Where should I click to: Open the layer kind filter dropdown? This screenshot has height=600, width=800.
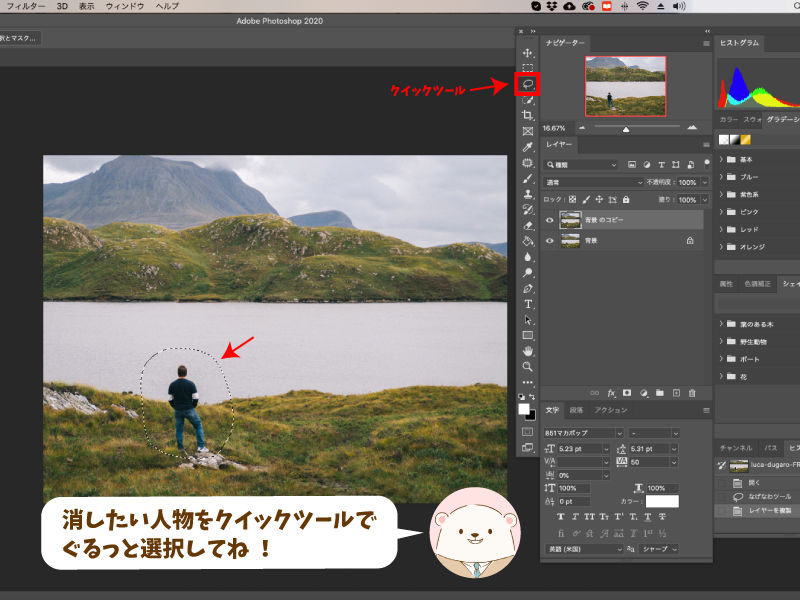[x=581, y=165]
